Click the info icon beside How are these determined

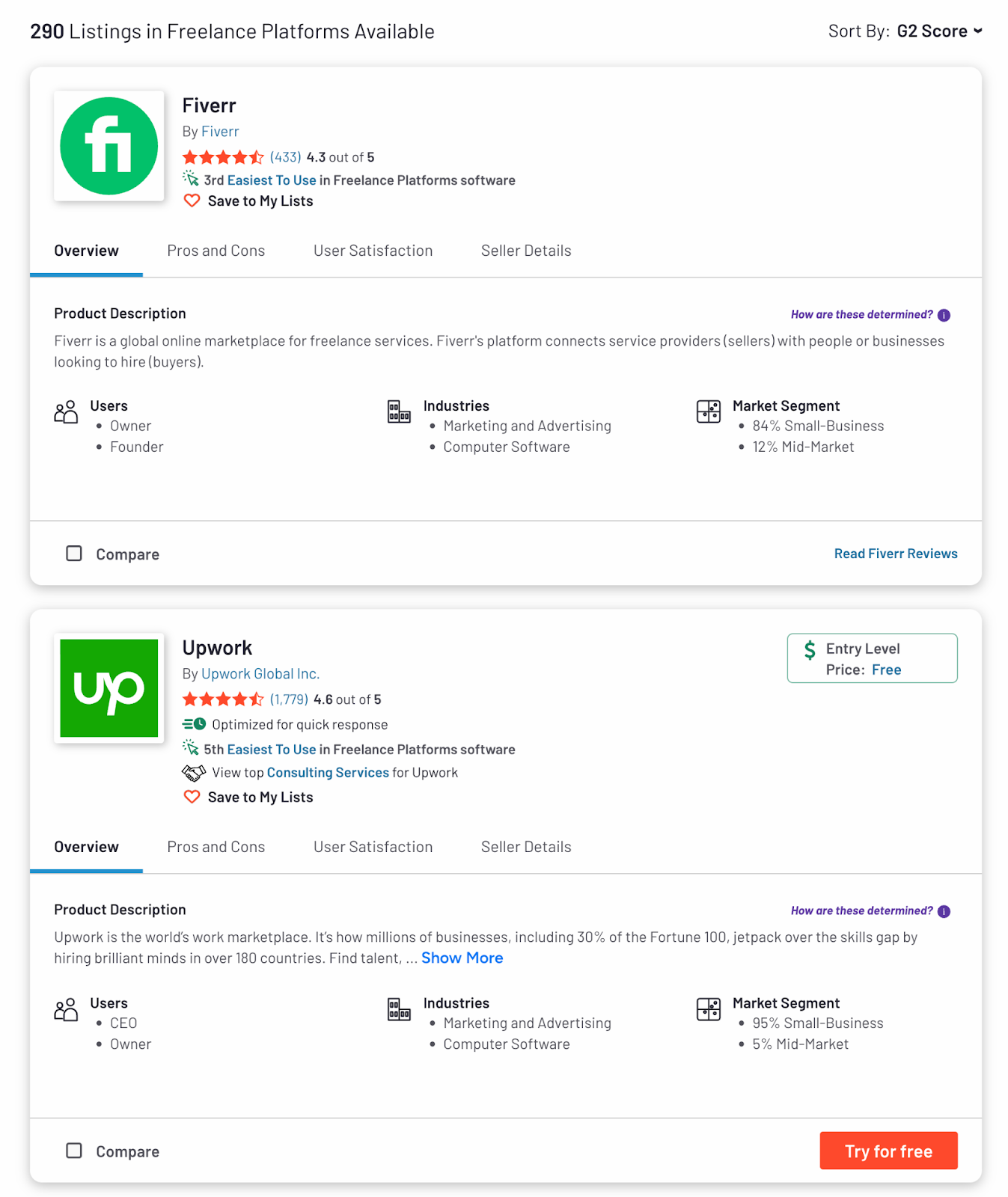click(943, 315)
